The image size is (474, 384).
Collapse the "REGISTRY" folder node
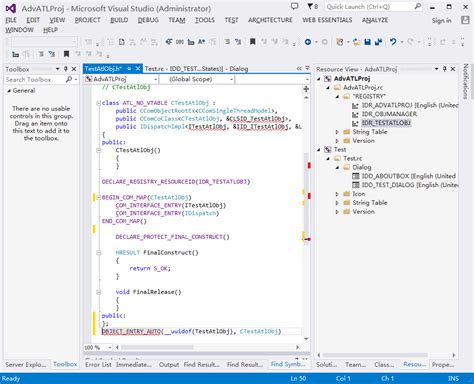coord(337,96)
